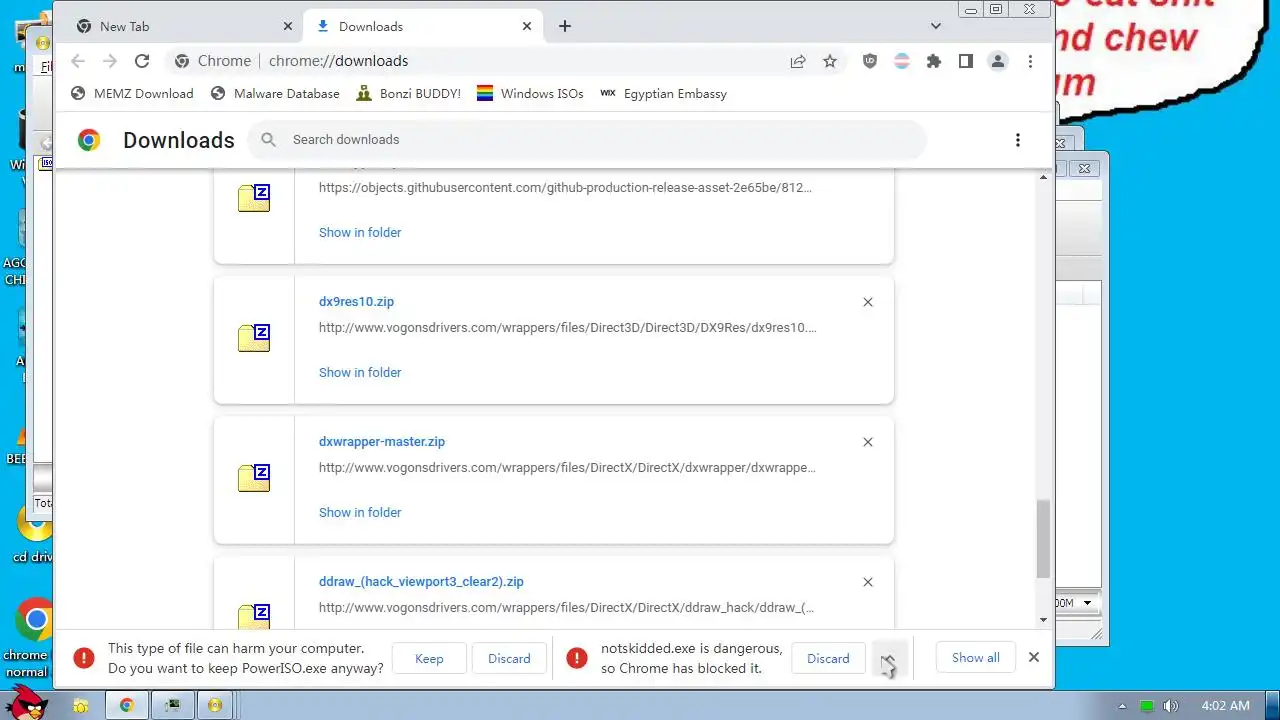
Task: Open the new tab plus button
Action: [565, 26]
